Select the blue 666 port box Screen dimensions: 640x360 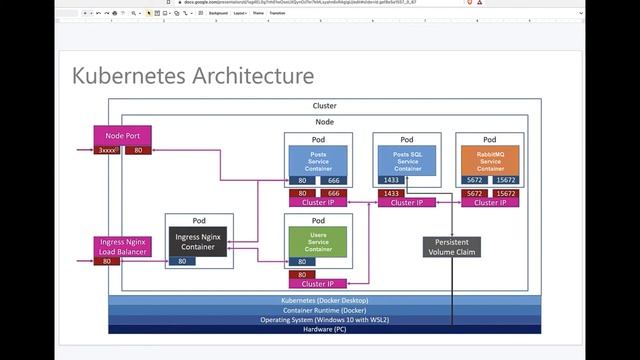[334, 180]
